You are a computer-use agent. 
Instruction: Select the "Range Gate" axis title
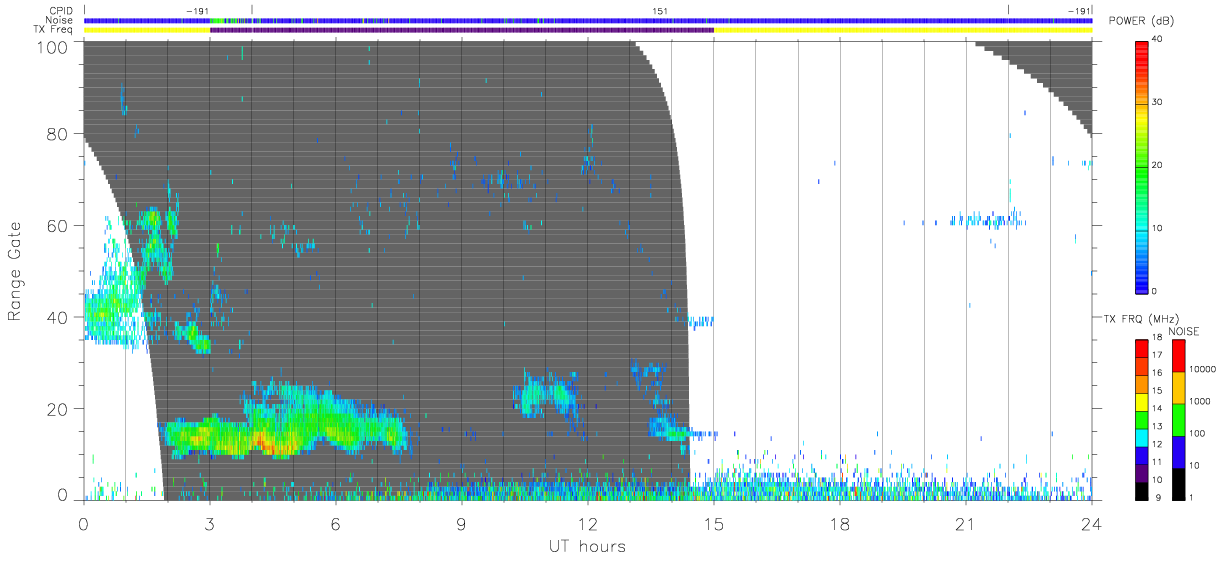point(16,270)
